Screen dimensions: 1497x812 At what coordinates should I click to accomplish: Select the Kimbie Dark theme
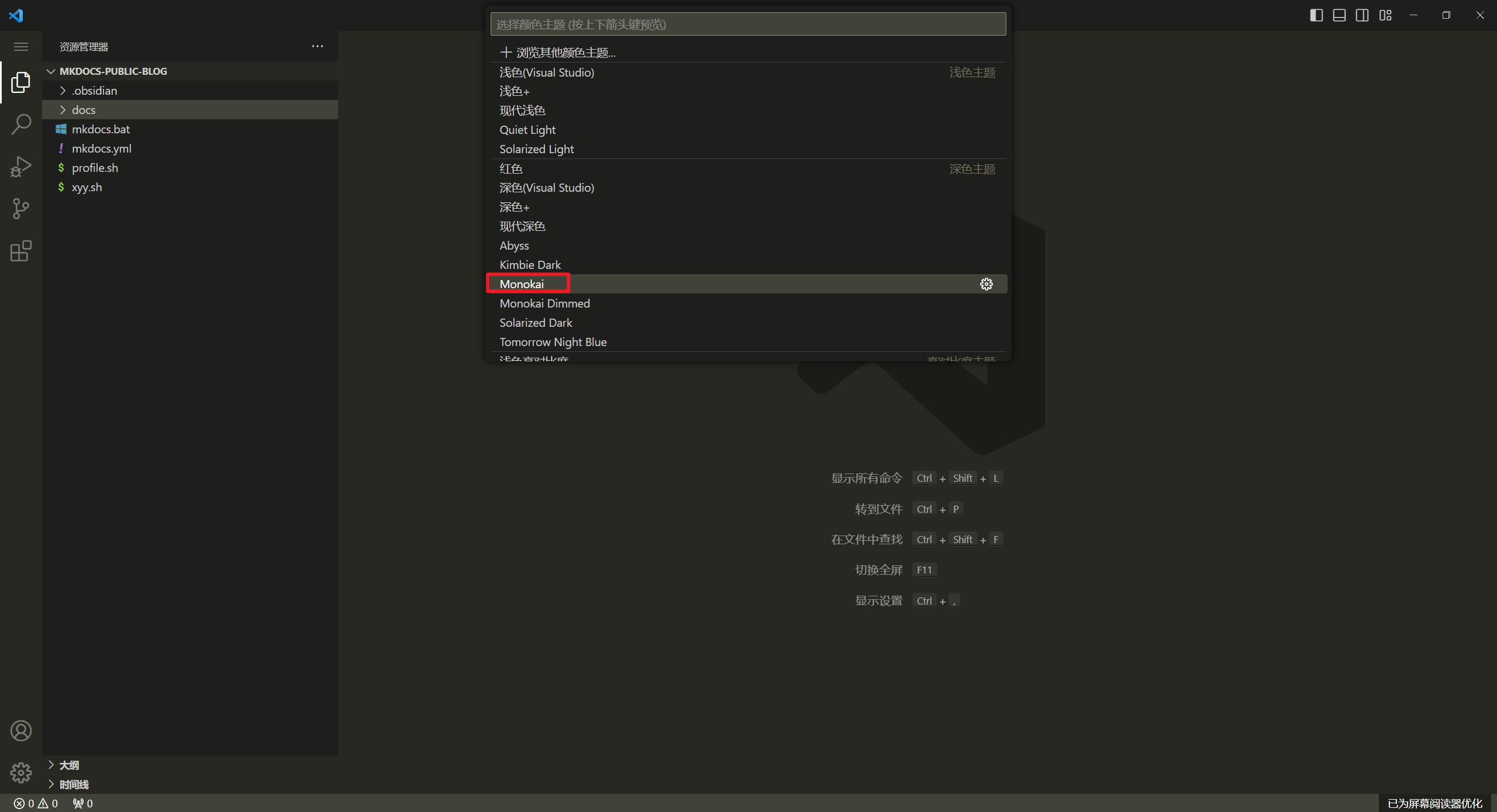pos(748,265)
